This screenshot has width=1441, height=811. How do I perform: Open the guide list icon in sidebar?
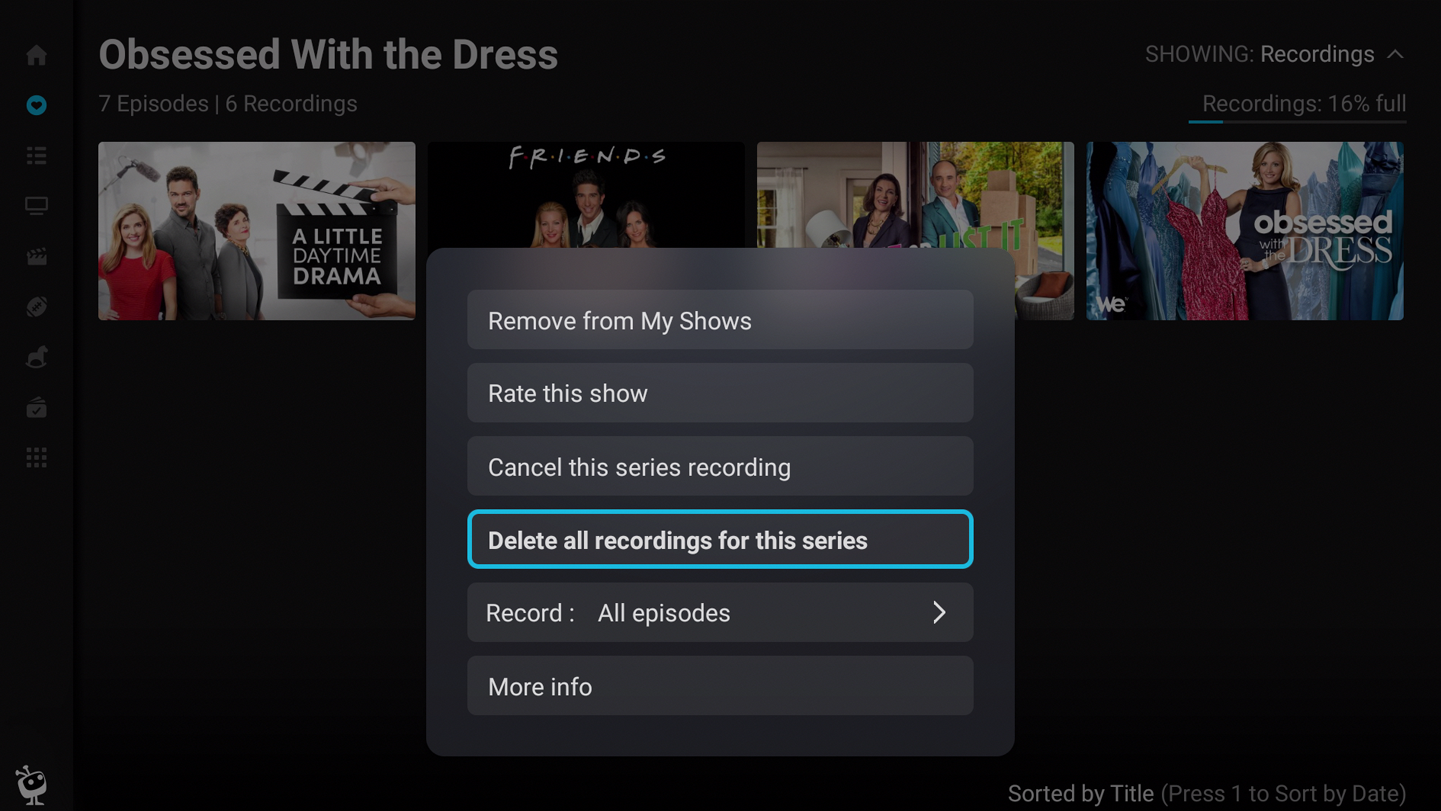[37, 155]
